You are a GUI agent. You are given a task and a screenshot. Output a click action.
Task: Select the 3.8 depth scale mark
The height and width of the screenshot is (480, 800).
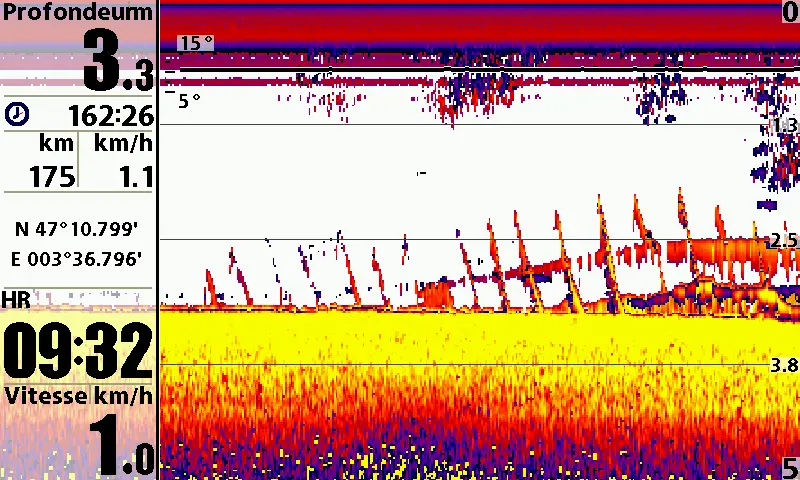pos(784,366)
